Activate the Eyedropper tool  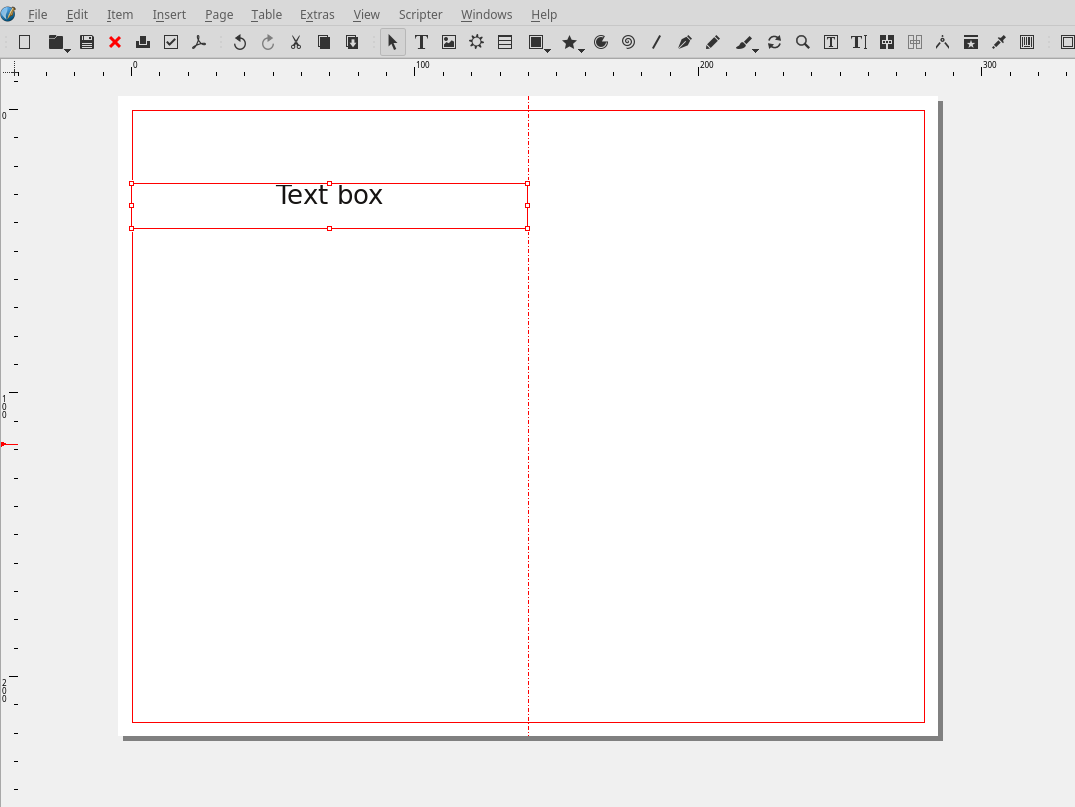click(x=998, y=42)
